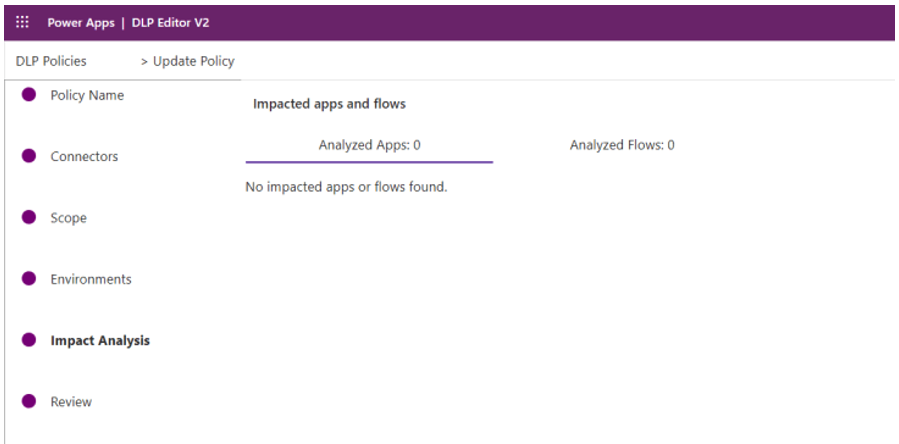This screenshot has width=899, height=444.
Task: Click the purple circle beside Environments
Action: point(29,279)
